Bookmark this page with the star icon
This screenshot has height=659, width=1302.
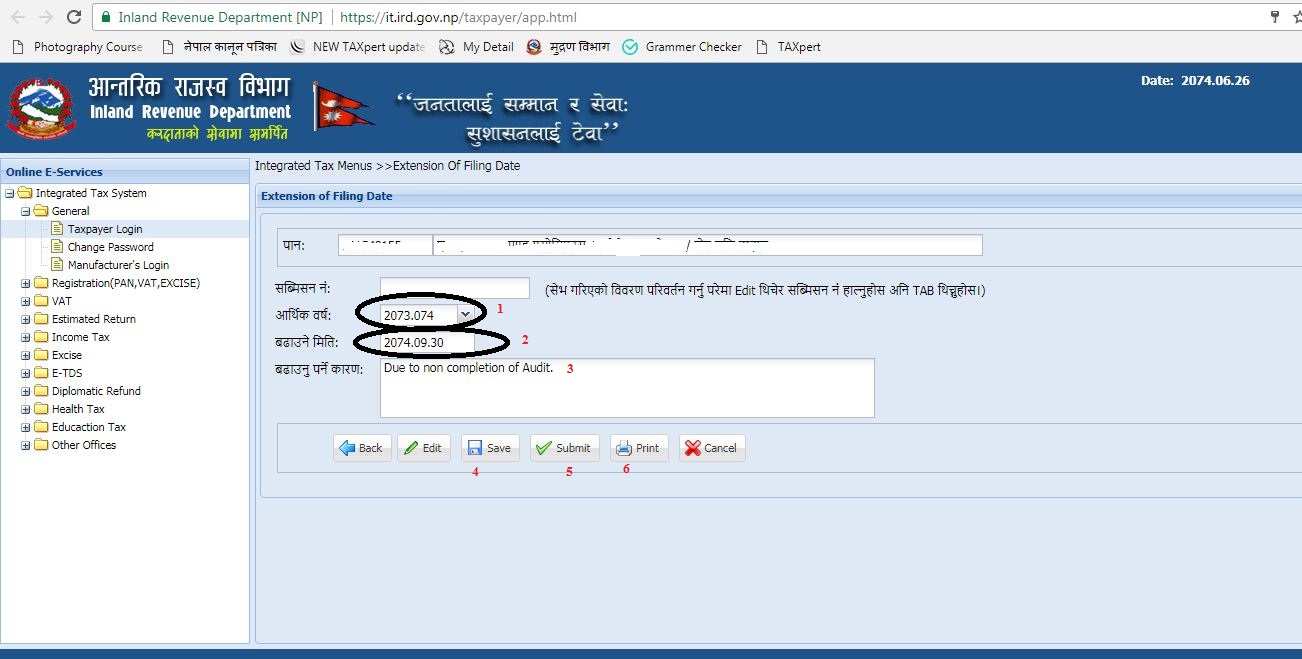pos(1296,17)
